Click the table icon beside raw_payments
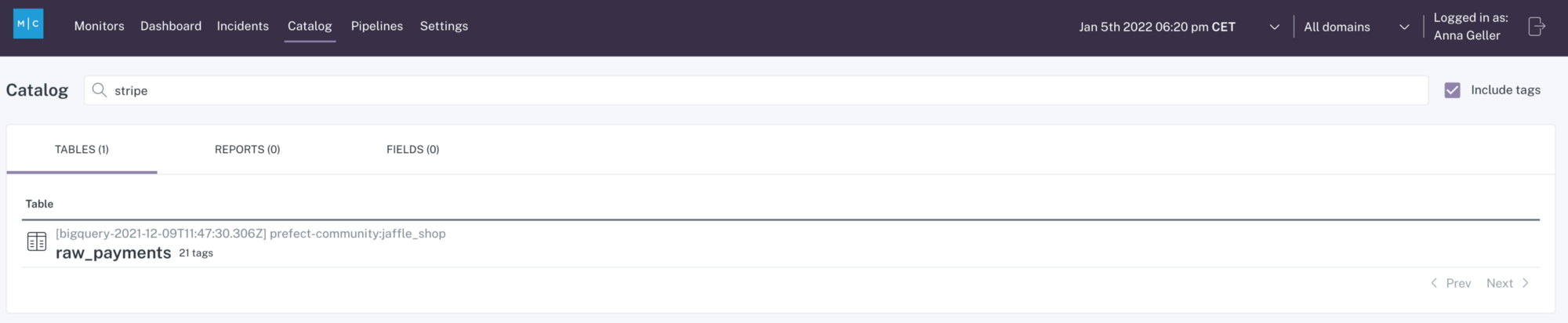1568x323 pixels. tap(37, 241)
